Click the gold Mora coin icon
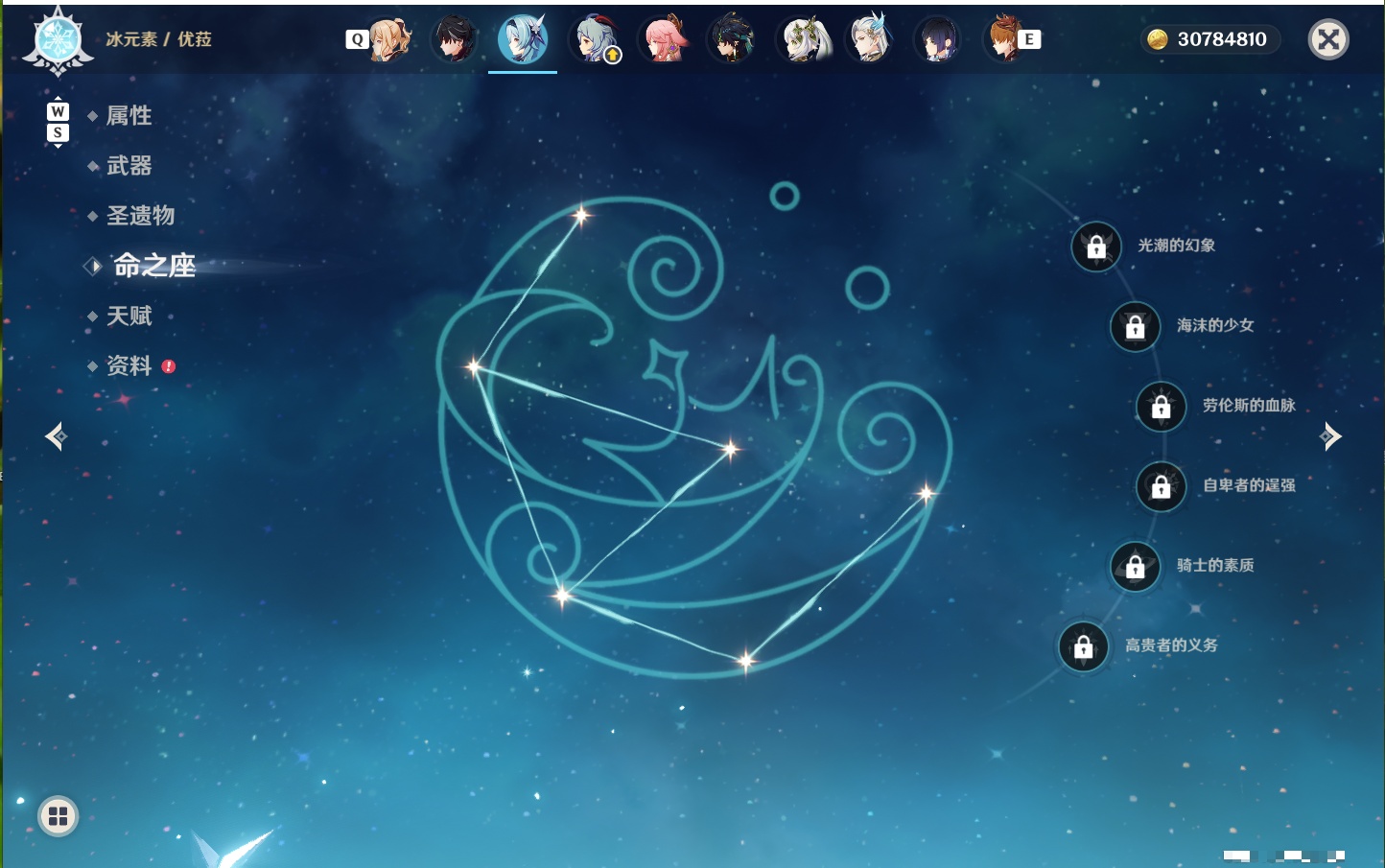Image resolution: width=1385 pixels, height=868 pixels. click(1158, 39)
